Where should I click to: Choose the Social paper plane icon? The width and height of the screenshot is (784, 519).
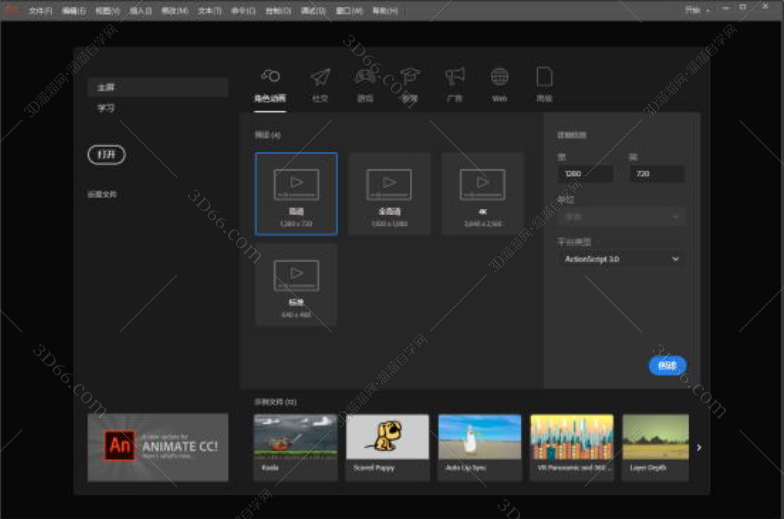(x=320, y=77)
